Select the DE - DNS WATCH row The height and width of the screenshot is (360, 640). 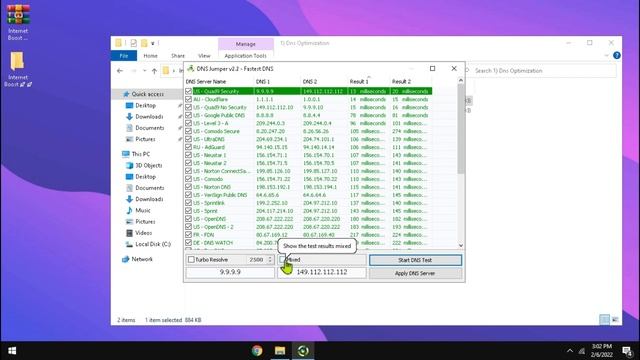309,243
